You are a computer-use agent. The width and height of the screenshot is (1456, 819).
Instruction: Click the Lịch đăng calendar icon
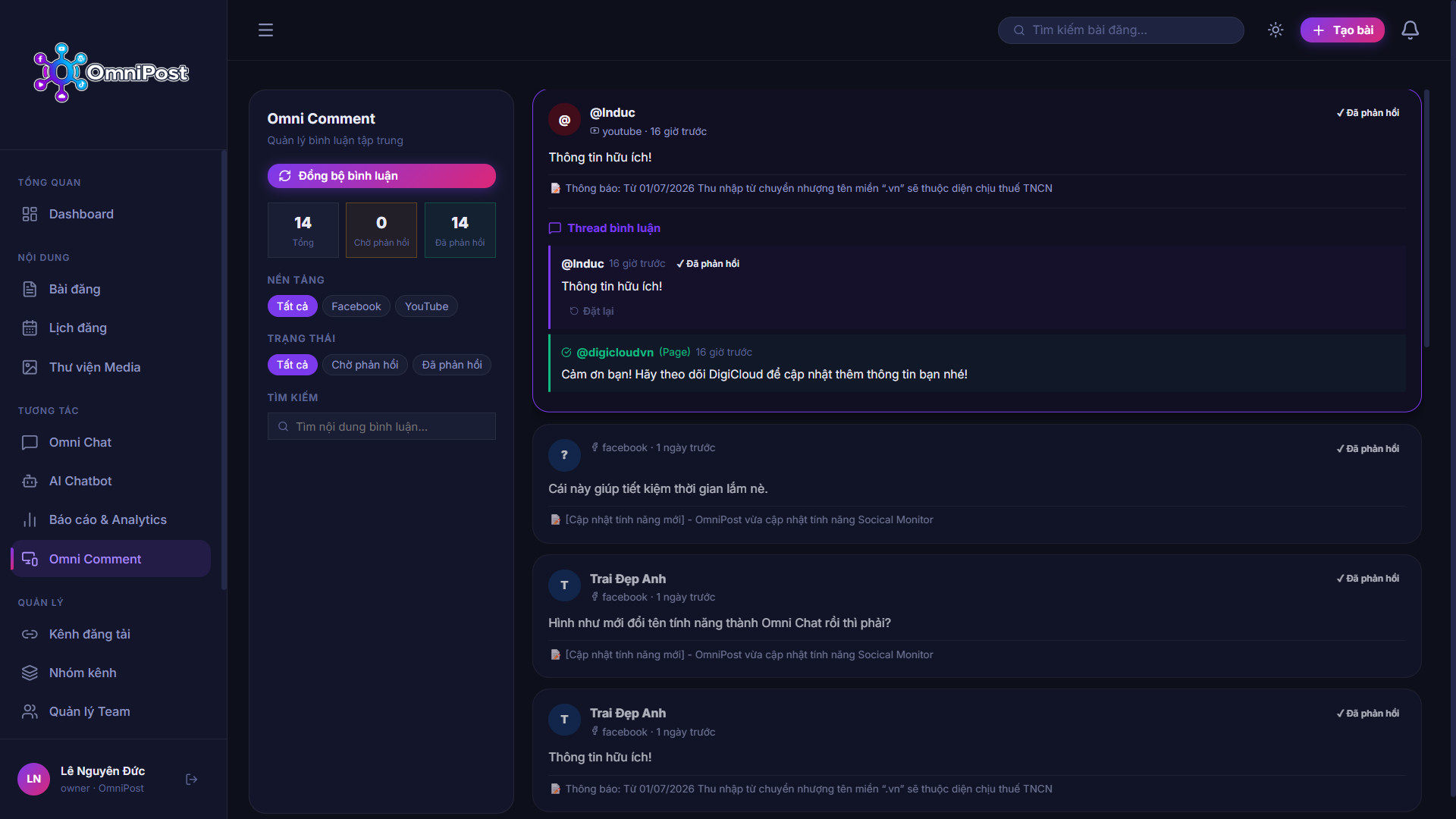30,328
